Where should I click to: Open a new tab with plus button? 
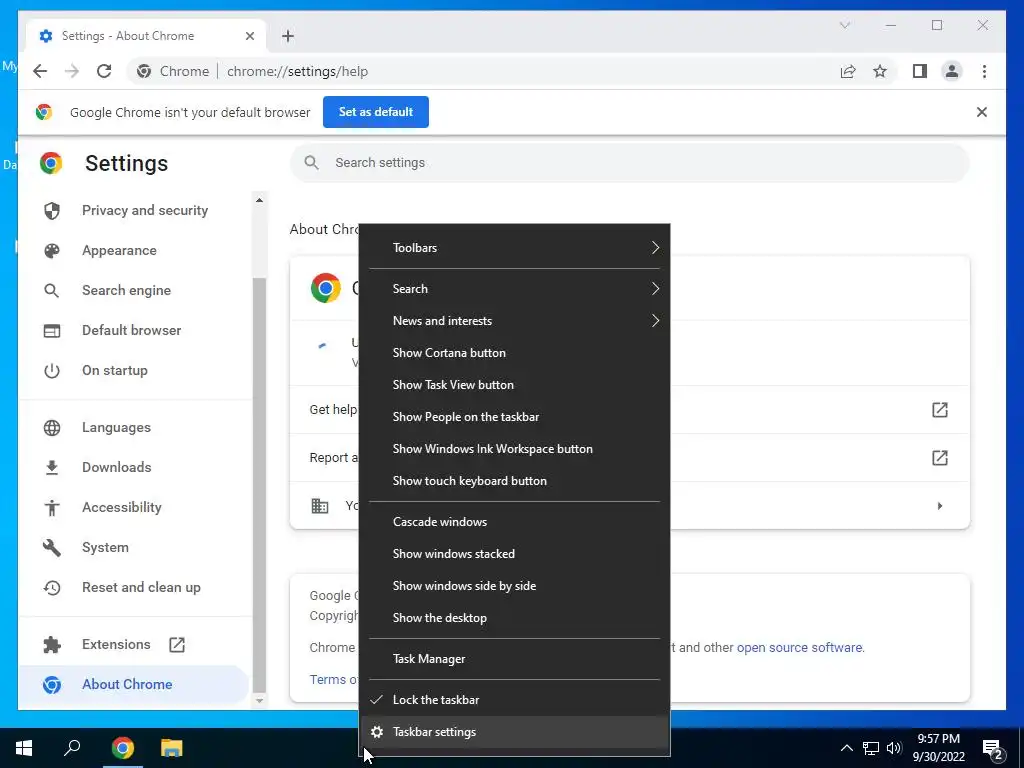(x=288, y=36)
